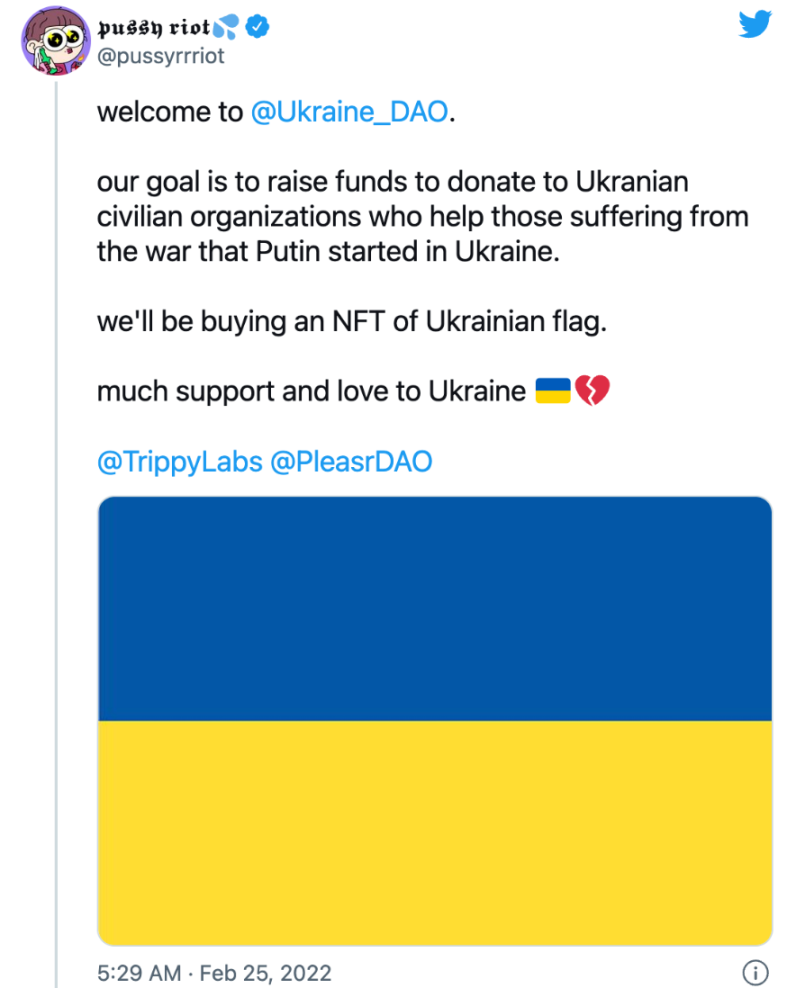This screenshot has height=988, width=787.
Task: Click the Ukraine flag emoji
Action: [x=553, y=390]
